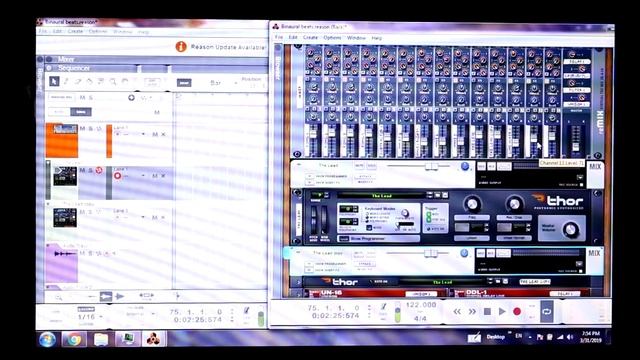Select the Pencil tool in sequencer toolbar
This screenshot has height=360, width=640.
tap(66, 82)
